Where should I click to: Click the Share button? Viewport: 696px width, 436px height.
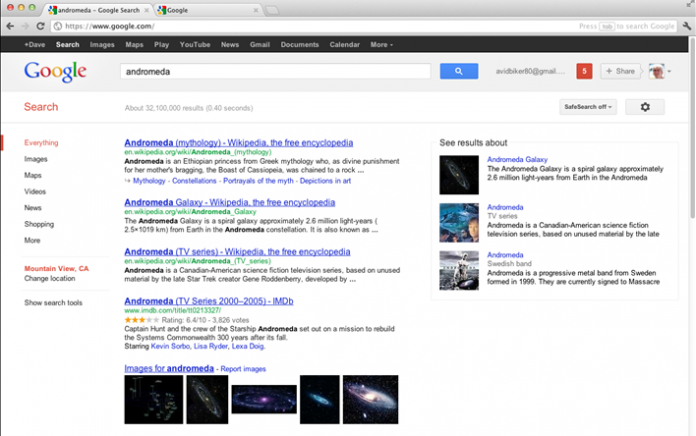point(620,71)
